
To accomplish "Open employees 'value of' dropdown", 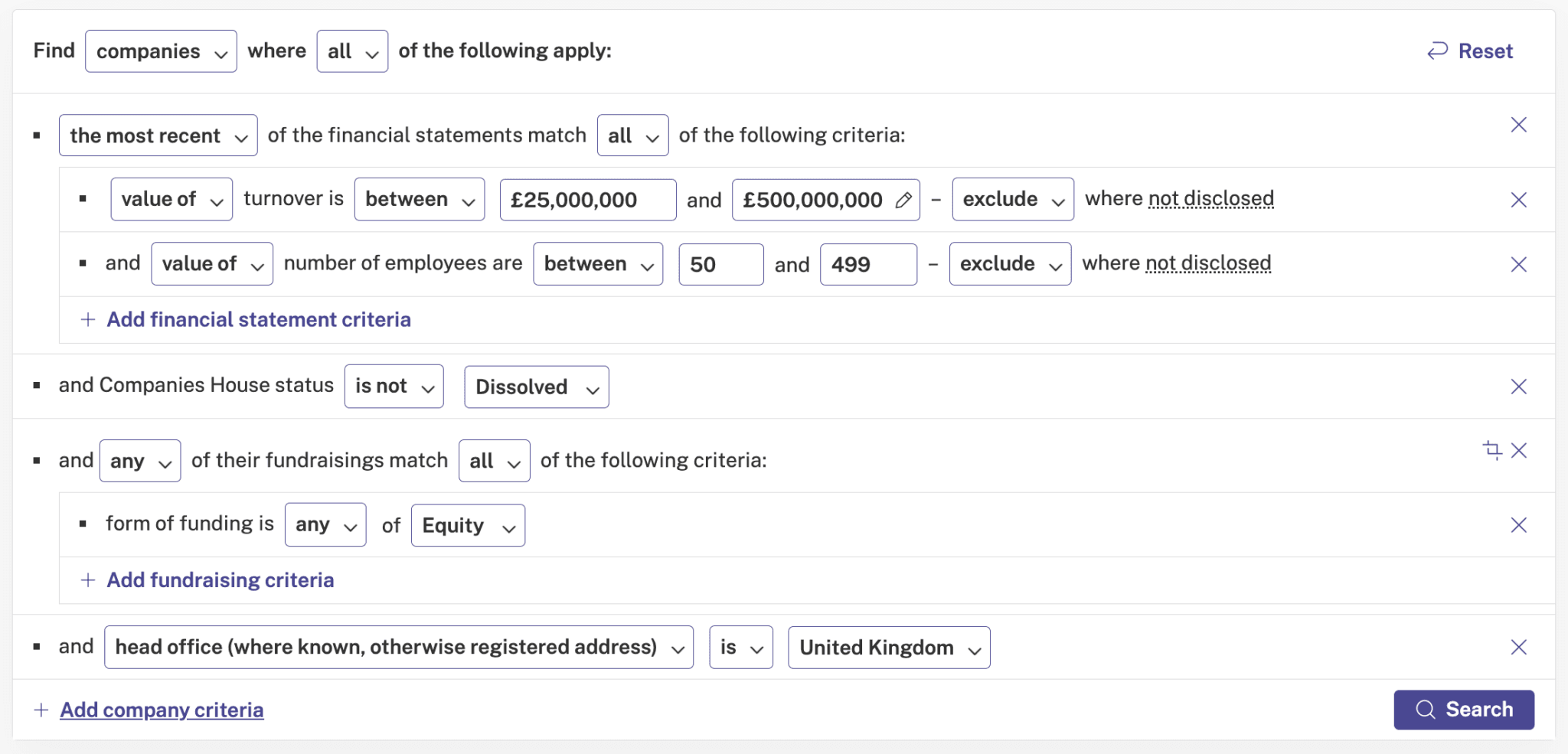I will coord(212,264).
